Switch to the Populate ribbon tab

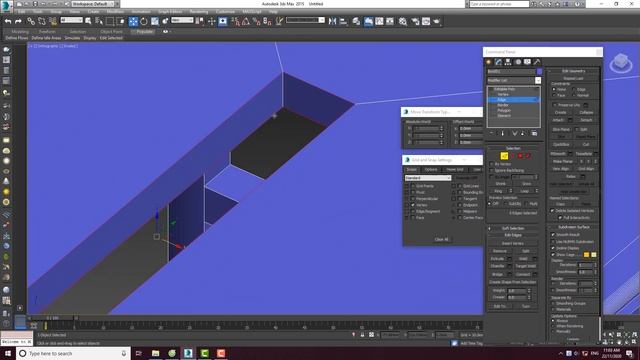click(144, 31)
